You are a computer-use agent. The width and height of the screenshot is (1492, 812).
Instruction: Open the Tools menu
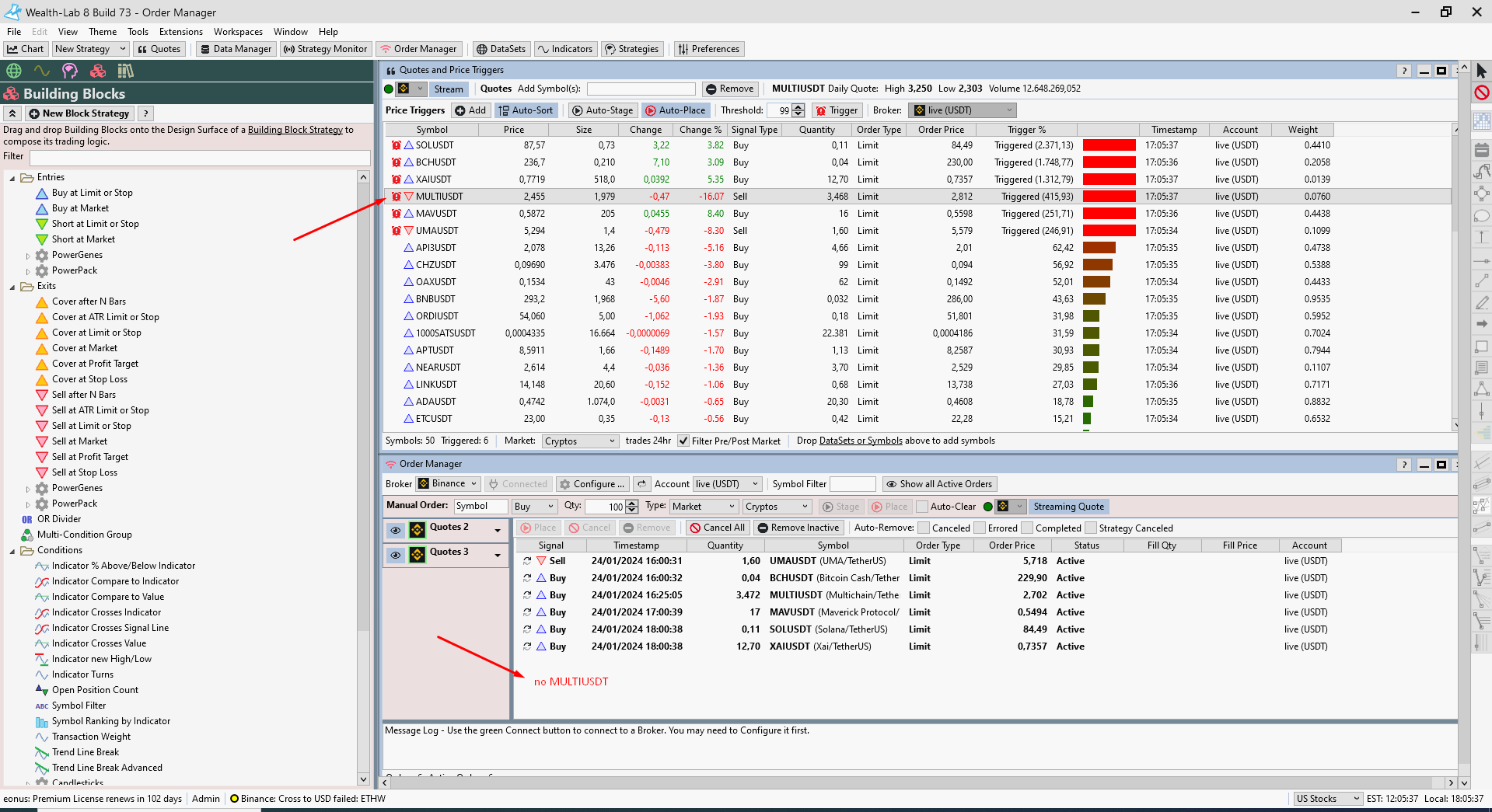click(x=138, y=32)
